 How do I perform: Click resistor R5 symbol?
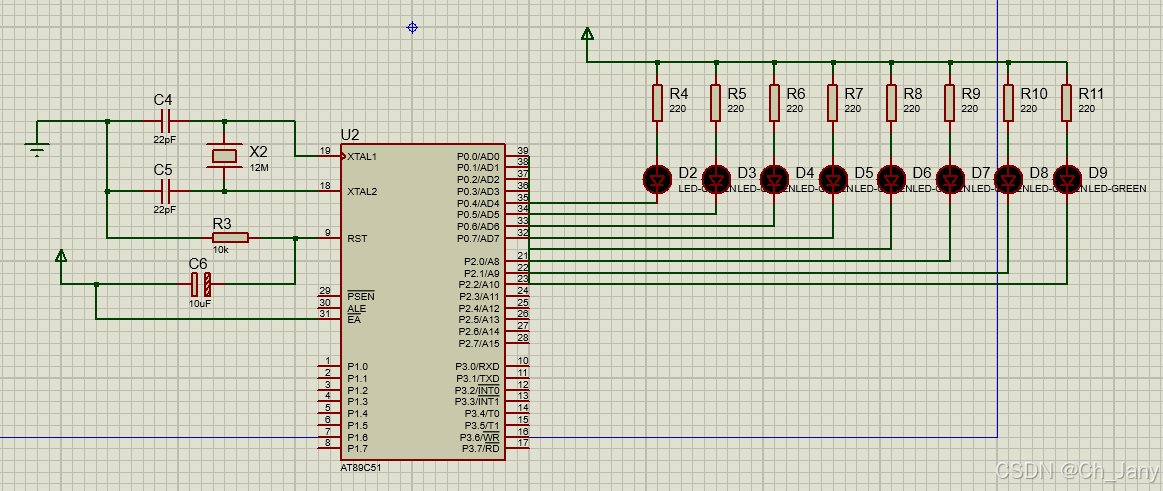click(716, 102)
